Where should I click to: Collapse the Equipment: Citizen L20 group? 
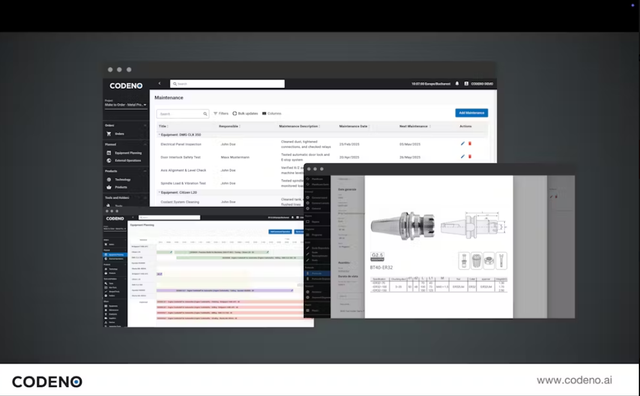pyautogui.click(x=159, y=192)
